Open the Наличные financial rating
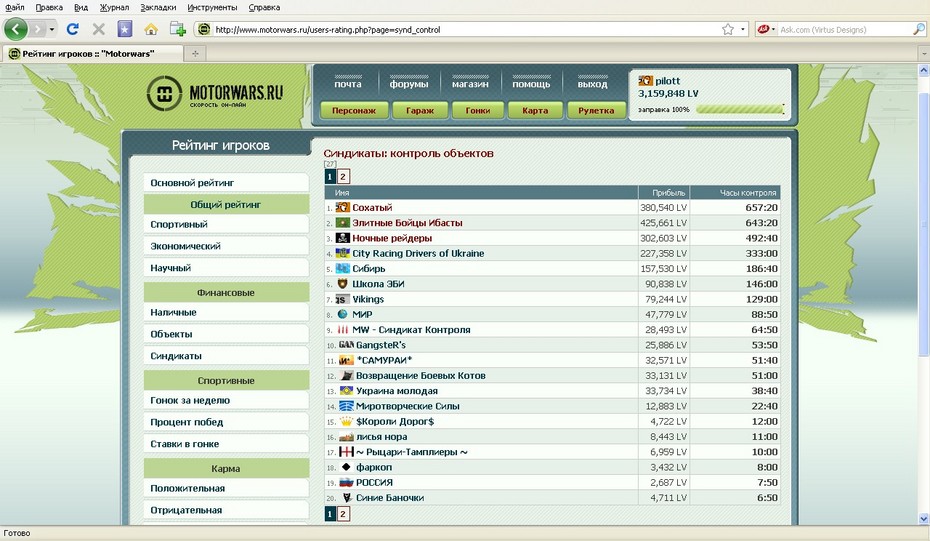Viewport: 930px width, 541px height. pyautogui.click(x=226, y=312)
